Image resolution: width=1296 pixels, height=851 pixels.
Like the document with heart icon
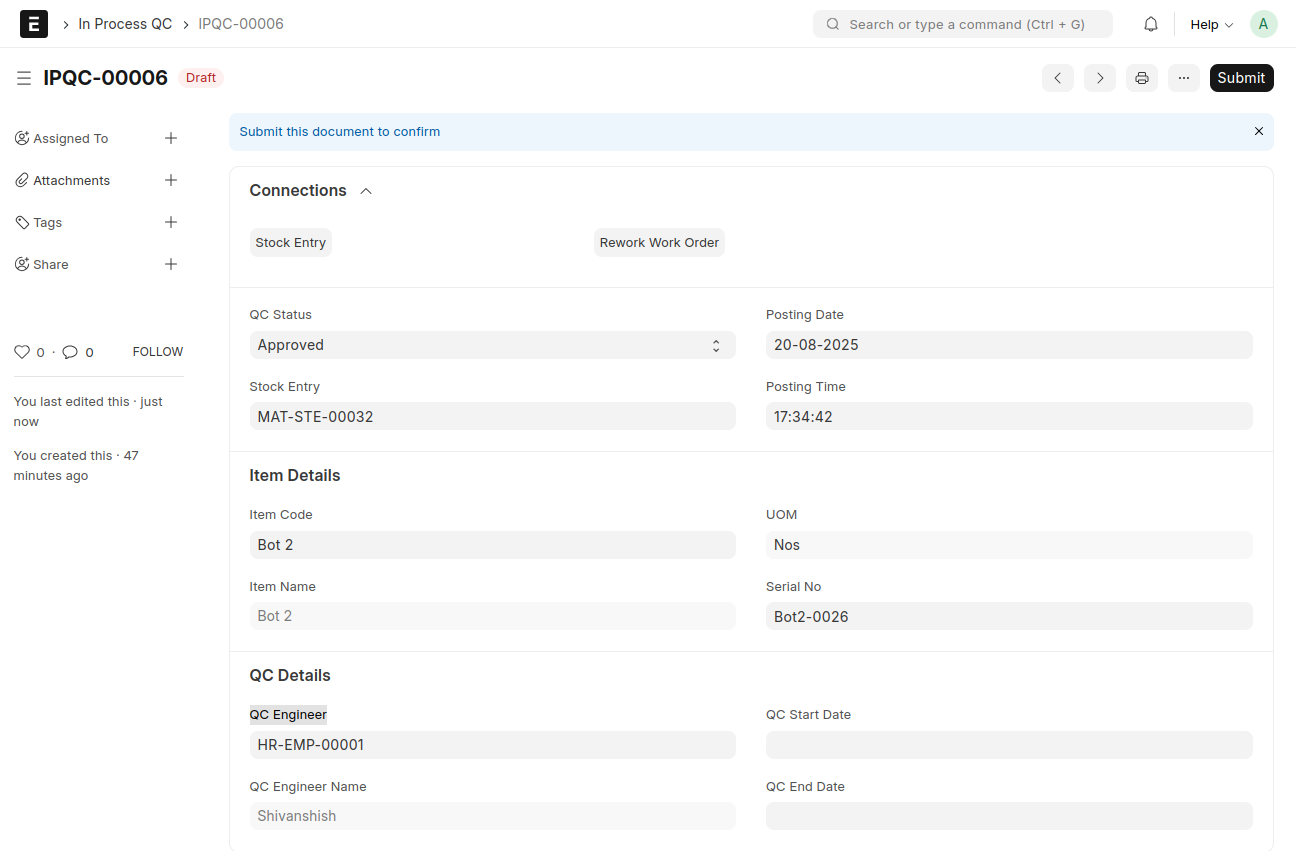click(x=22, y=352)
